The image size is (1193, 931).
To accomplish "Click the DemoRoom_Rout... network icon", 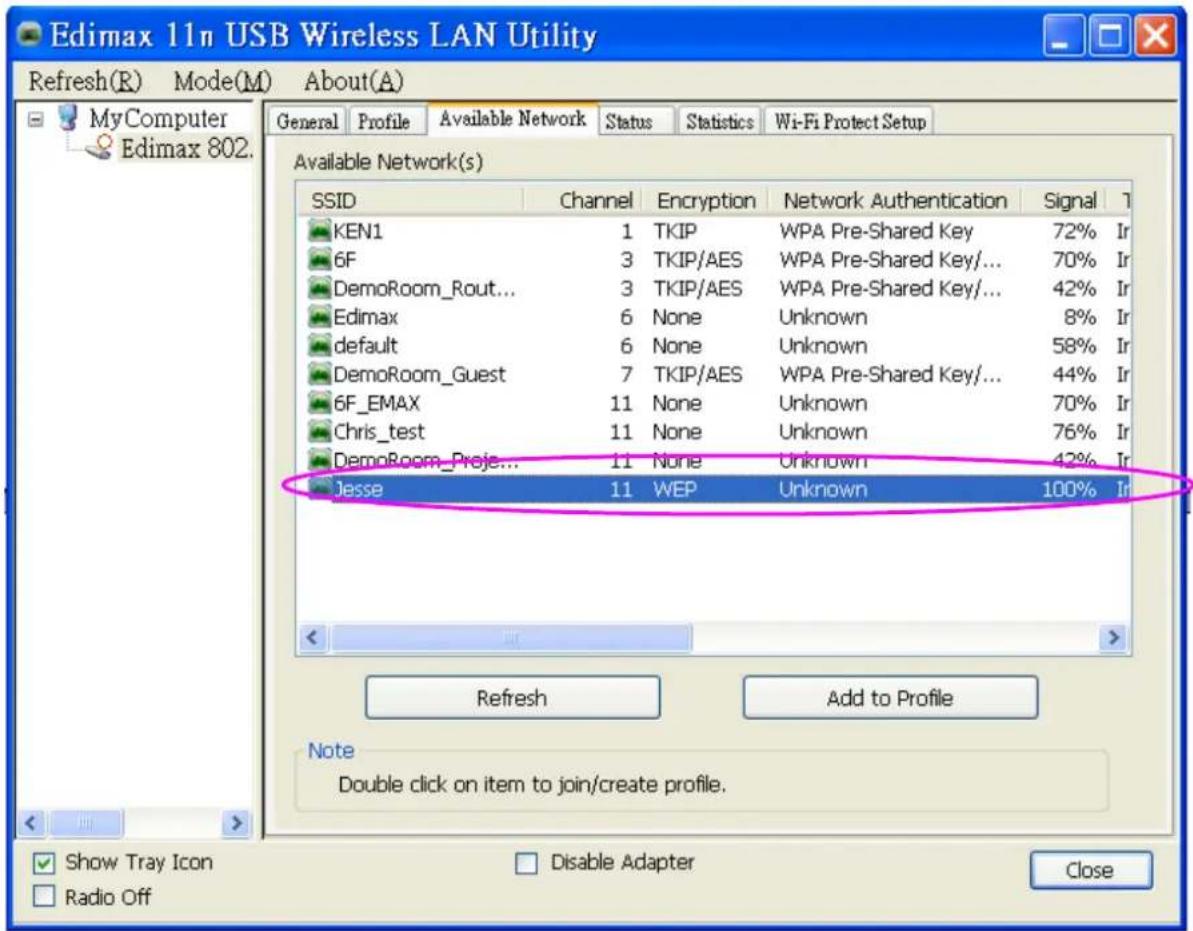I will click(x=320, y=288).
